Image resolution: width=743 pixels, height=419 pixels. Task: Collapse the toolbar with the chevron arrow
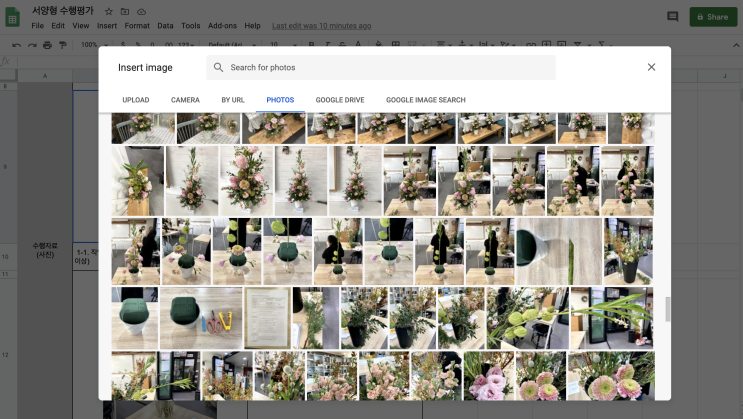[x=736, y=45]
